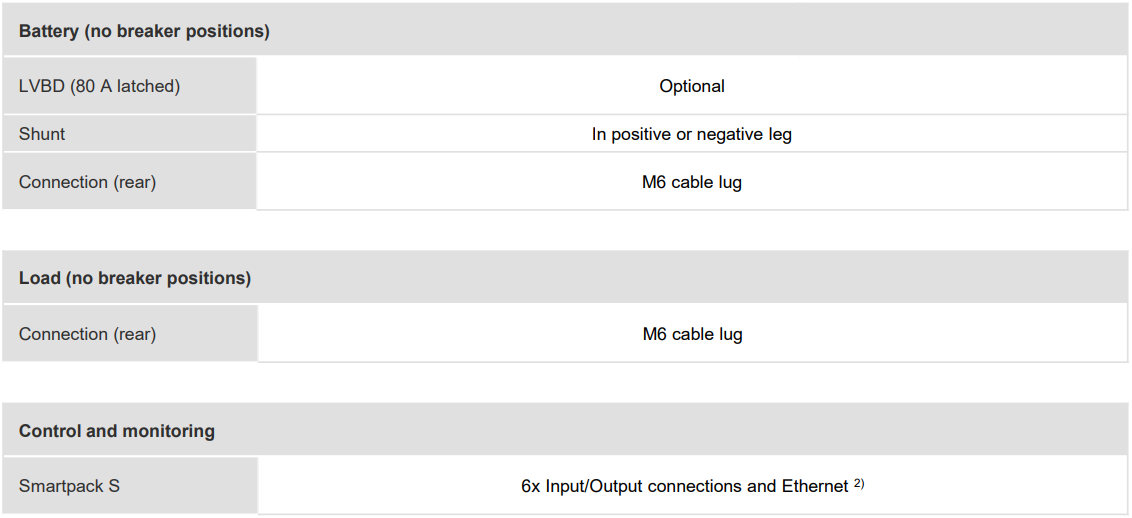The width and height of the screenshot is (1132, 518).
Task: Click the 'Optional' value for LVBD
Action: (x=692, y=86)
